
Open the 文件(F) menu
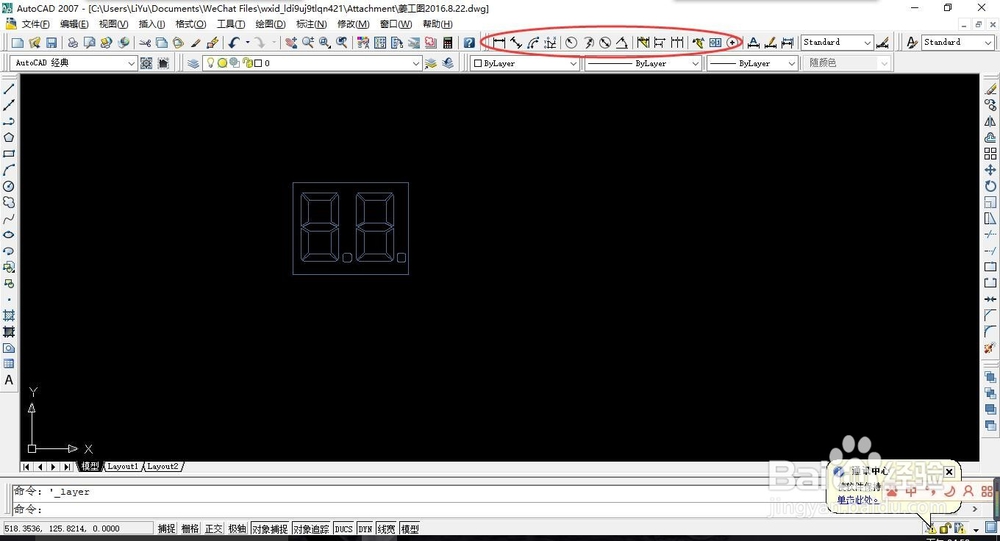(x=36, y=24)
